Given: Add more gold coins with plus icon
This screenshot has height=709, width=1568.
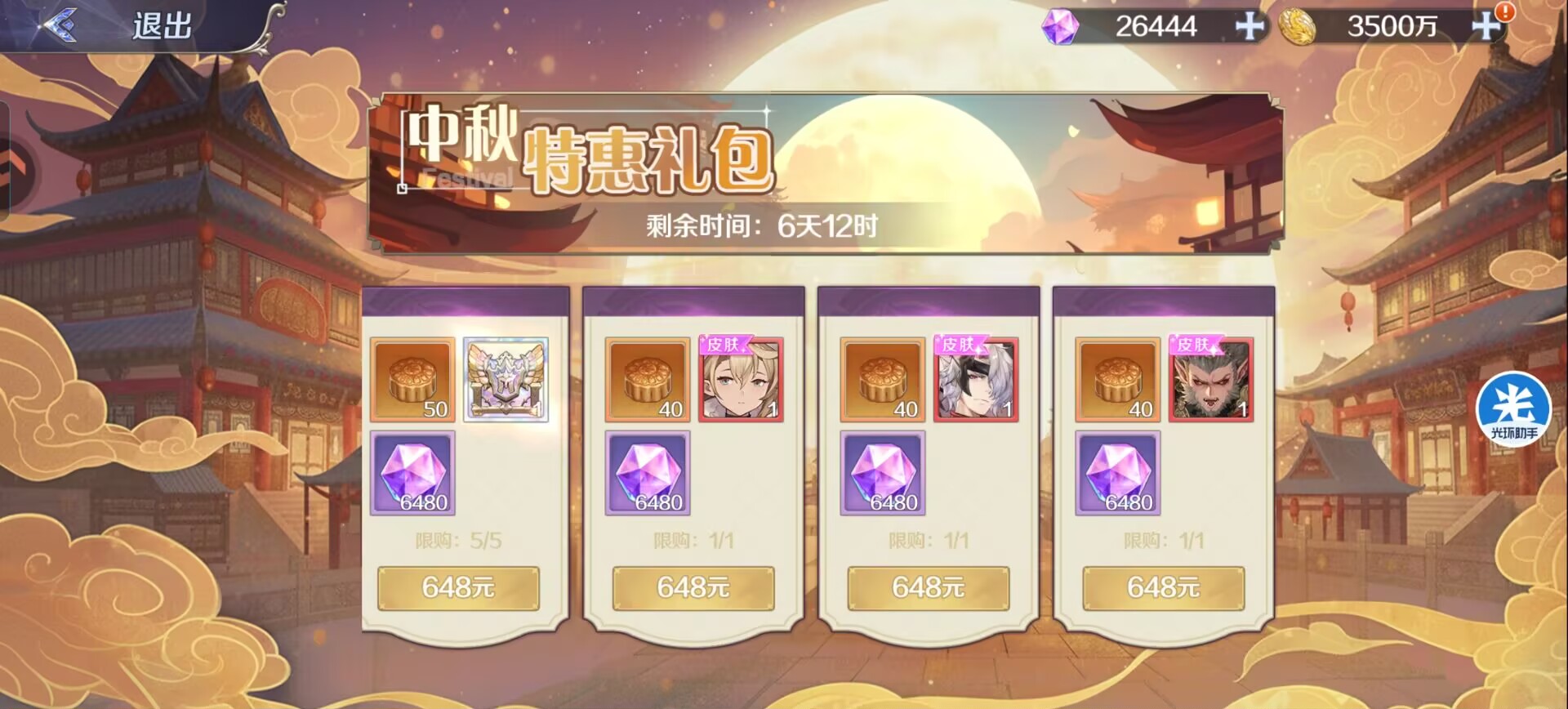Looking at the screenshot, I should point(1486,26).
